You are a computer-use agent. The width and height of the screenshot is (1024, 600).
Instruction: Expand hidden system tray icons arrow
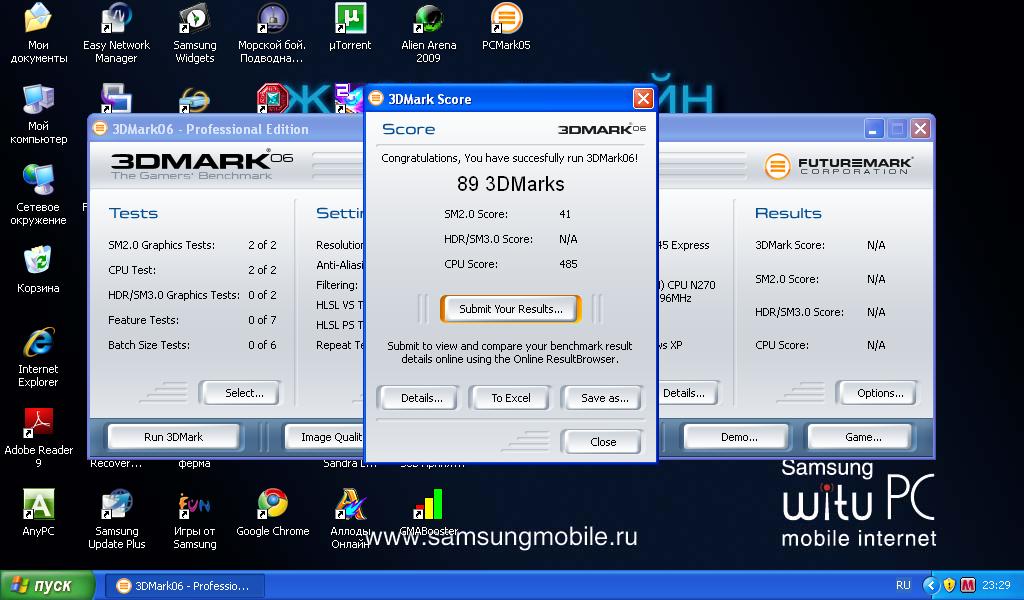click(x=931, y=585)
